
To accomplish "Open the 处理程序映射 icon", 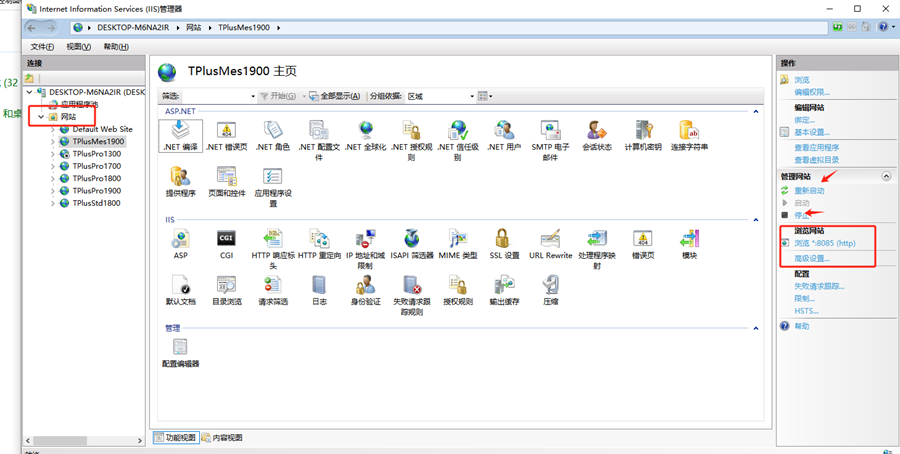I will 597,248.
